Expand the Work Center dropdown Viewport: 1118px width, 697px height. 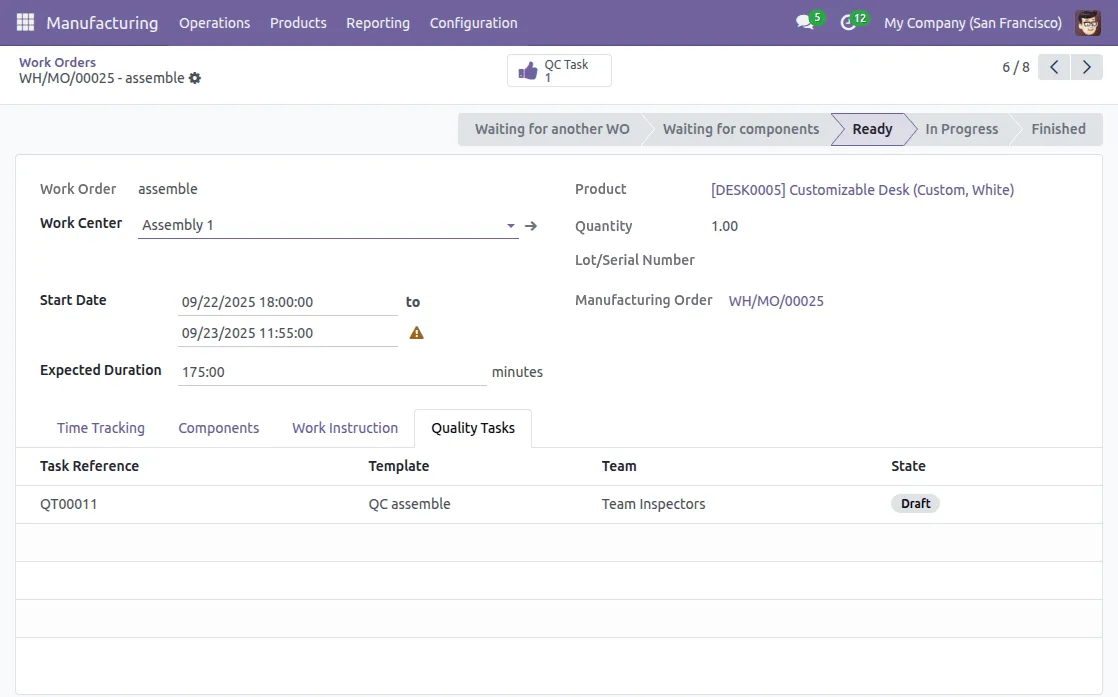tap(511, 226)
